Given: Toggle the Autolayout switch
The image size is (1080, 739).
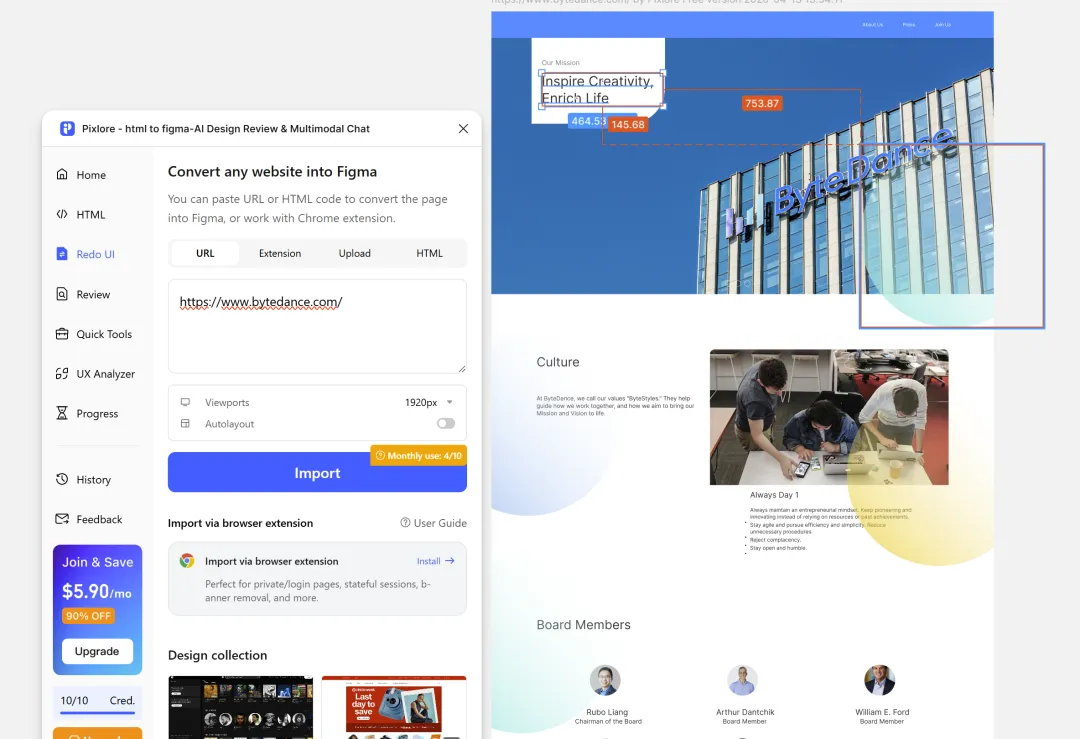Looking at the screenshot, I should point(446,424).
